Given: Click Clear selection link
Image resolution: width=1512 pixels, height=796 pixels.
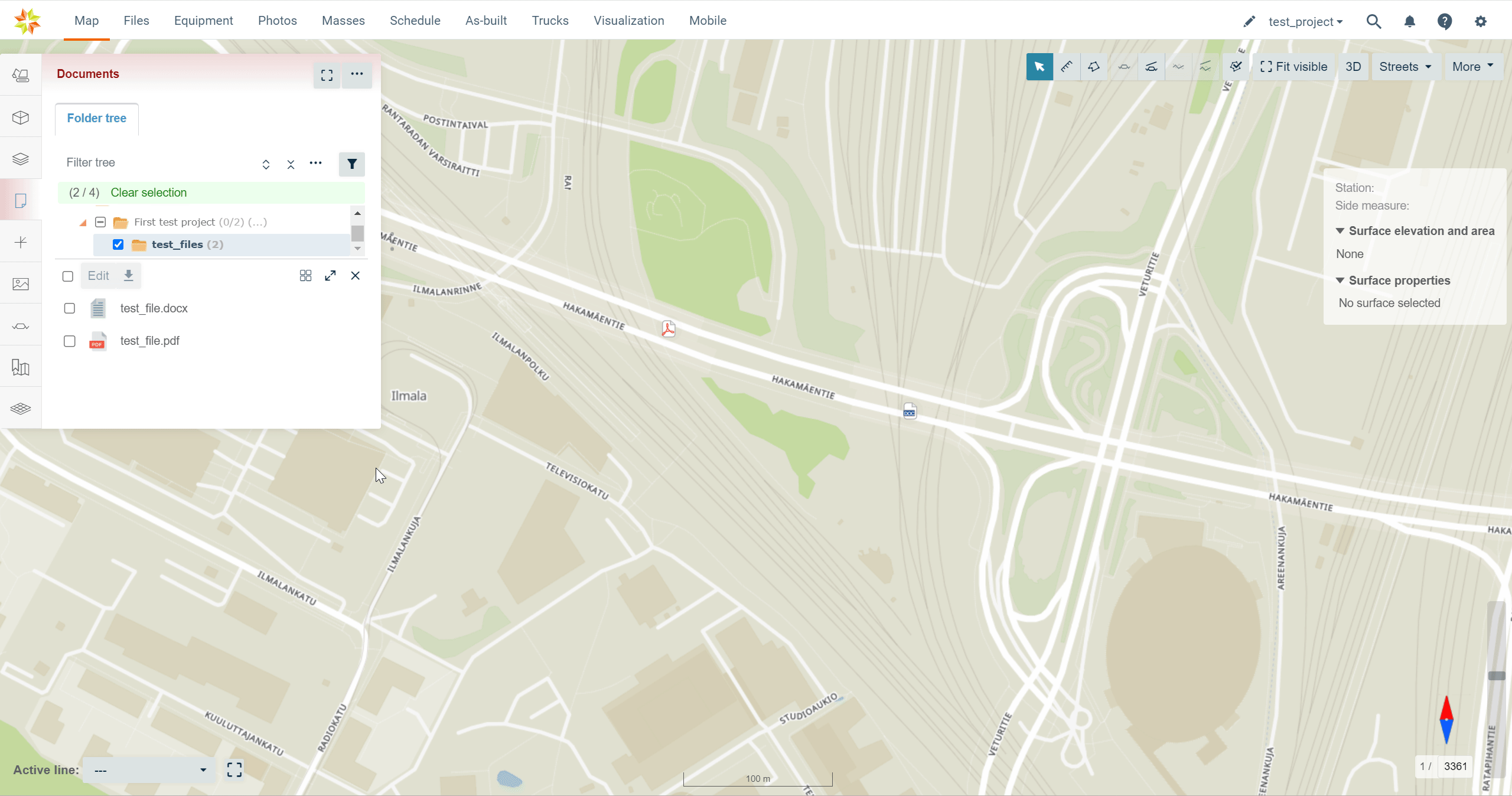Looking at the screenshot, I should [x=148, y=193].
